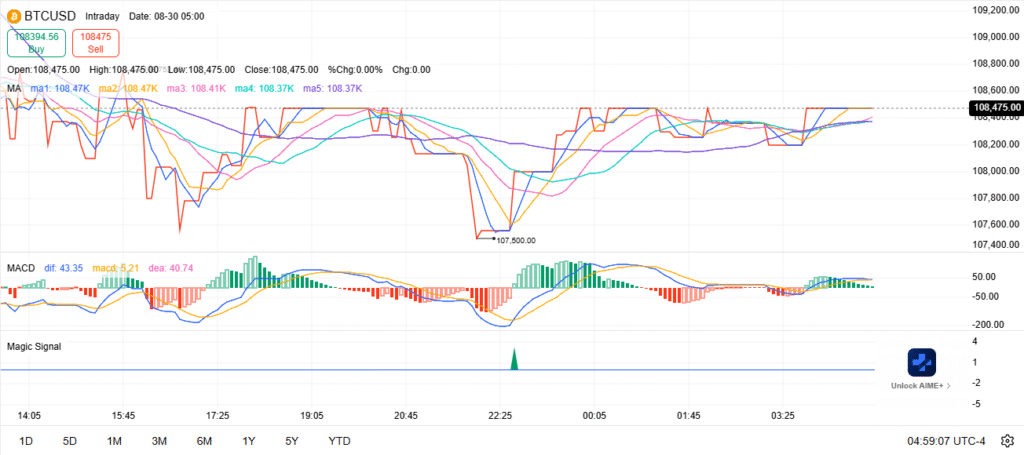The width and height of the screenshot is (1024, 455).
Task: Switch chart to the 3M range
Action: [x=159, y=441]
